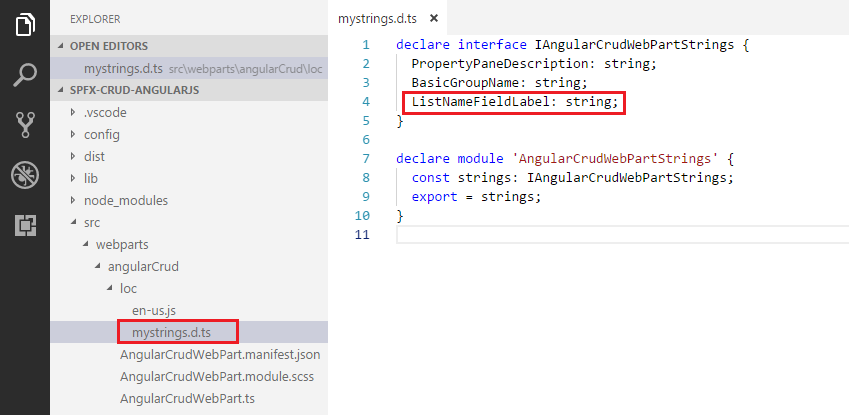Open AngularCrudWebPart.manifest.json file
The height and width of the screenshot is (415, 849).
[x=219, y=354]
